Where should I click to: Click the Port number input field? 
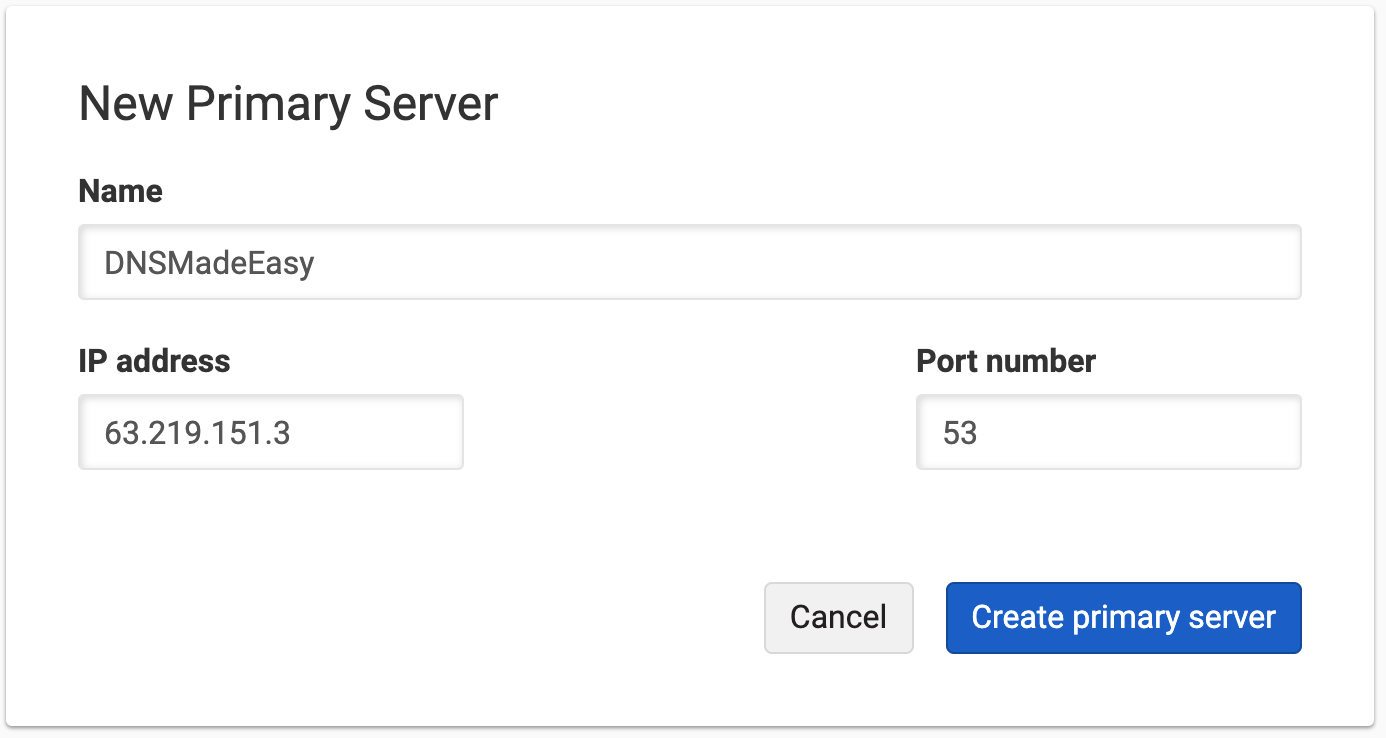1108,431
